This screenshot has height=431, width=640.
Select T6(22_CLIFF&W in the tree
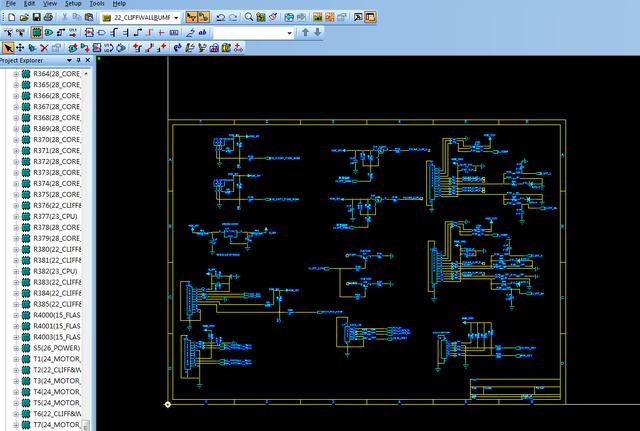[x=57, y=414]
